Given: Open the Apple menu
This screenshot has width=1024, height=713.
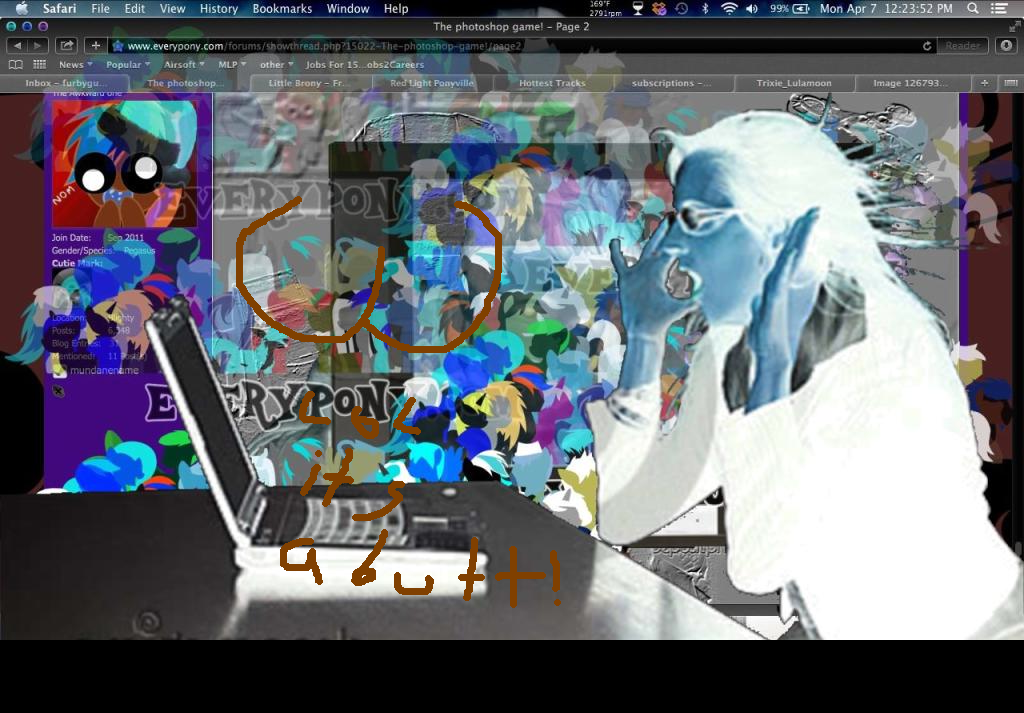Looking at the screenshot, I should click(22, 8).
